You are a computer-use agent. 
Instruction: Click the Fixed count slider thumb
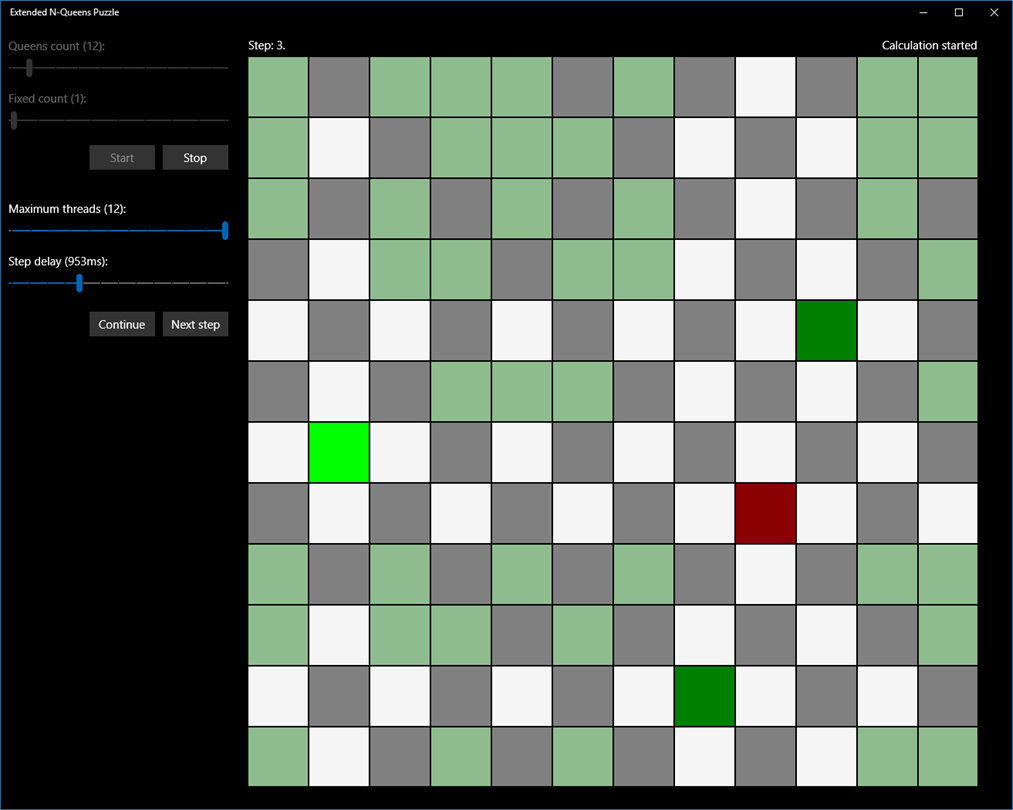(x=14, y=120)
